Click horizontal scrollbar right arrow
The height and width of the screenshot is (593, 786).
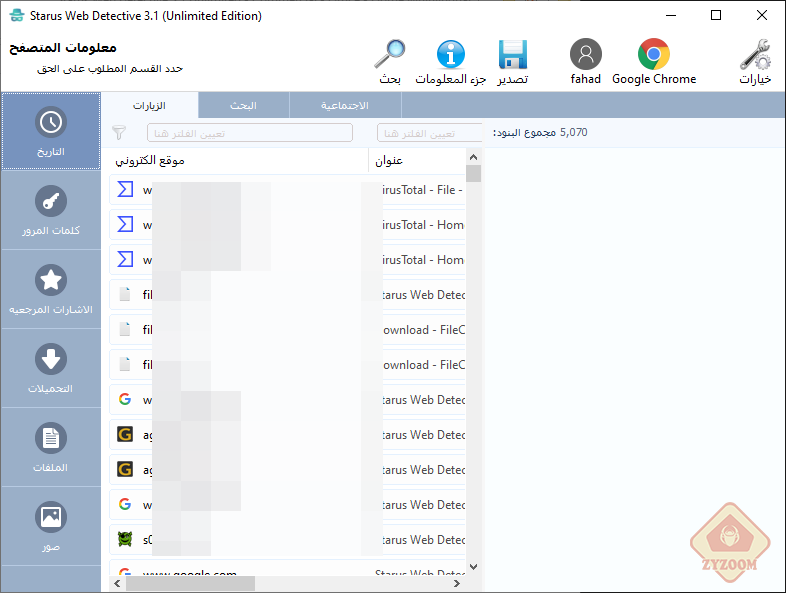point(457,583)
